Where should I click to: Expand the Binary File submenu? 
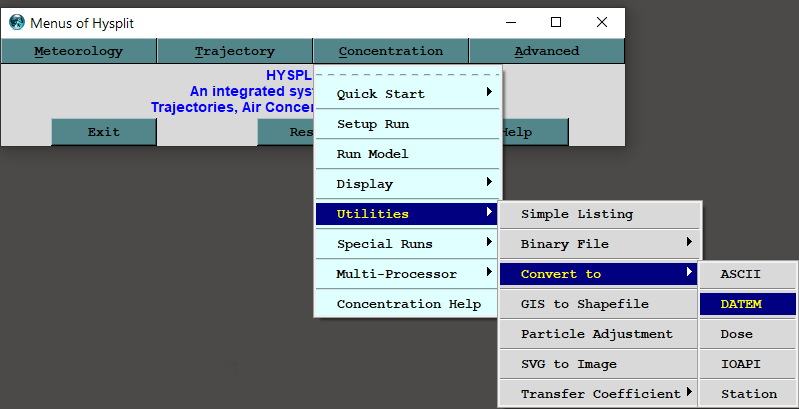[600, 244]
